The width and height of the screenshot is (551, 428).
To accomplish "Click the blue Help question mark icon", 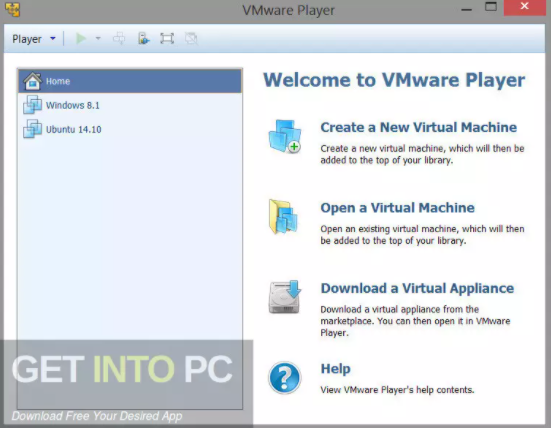I will point(285,378).
